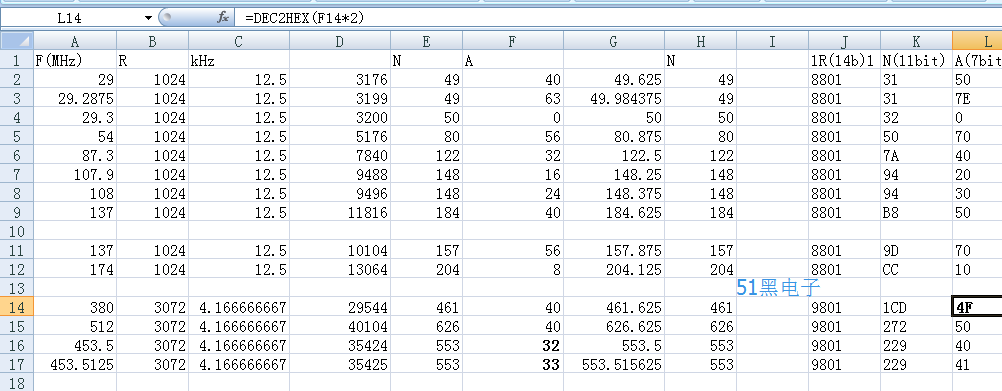Click header cell N(11bit)
Viewport: 1002px width, 391px height.
(x=916, y=61)
